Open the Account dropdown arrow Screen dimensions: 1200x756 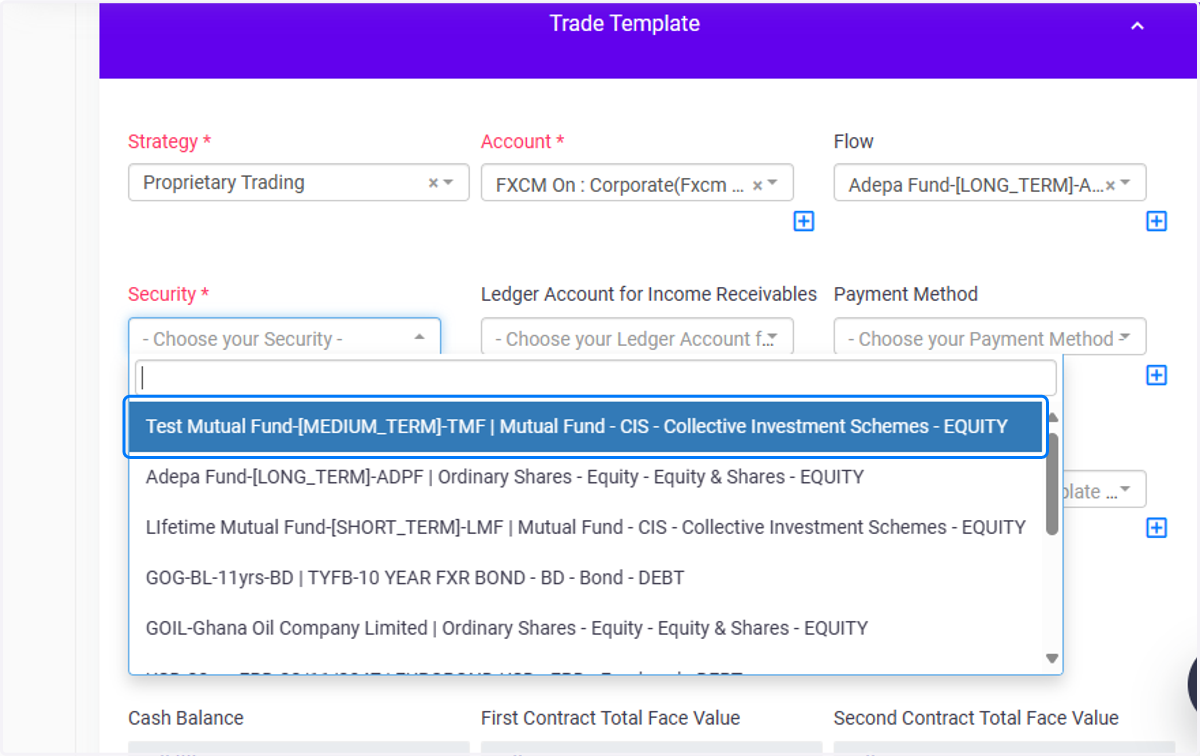coord(773,185)
